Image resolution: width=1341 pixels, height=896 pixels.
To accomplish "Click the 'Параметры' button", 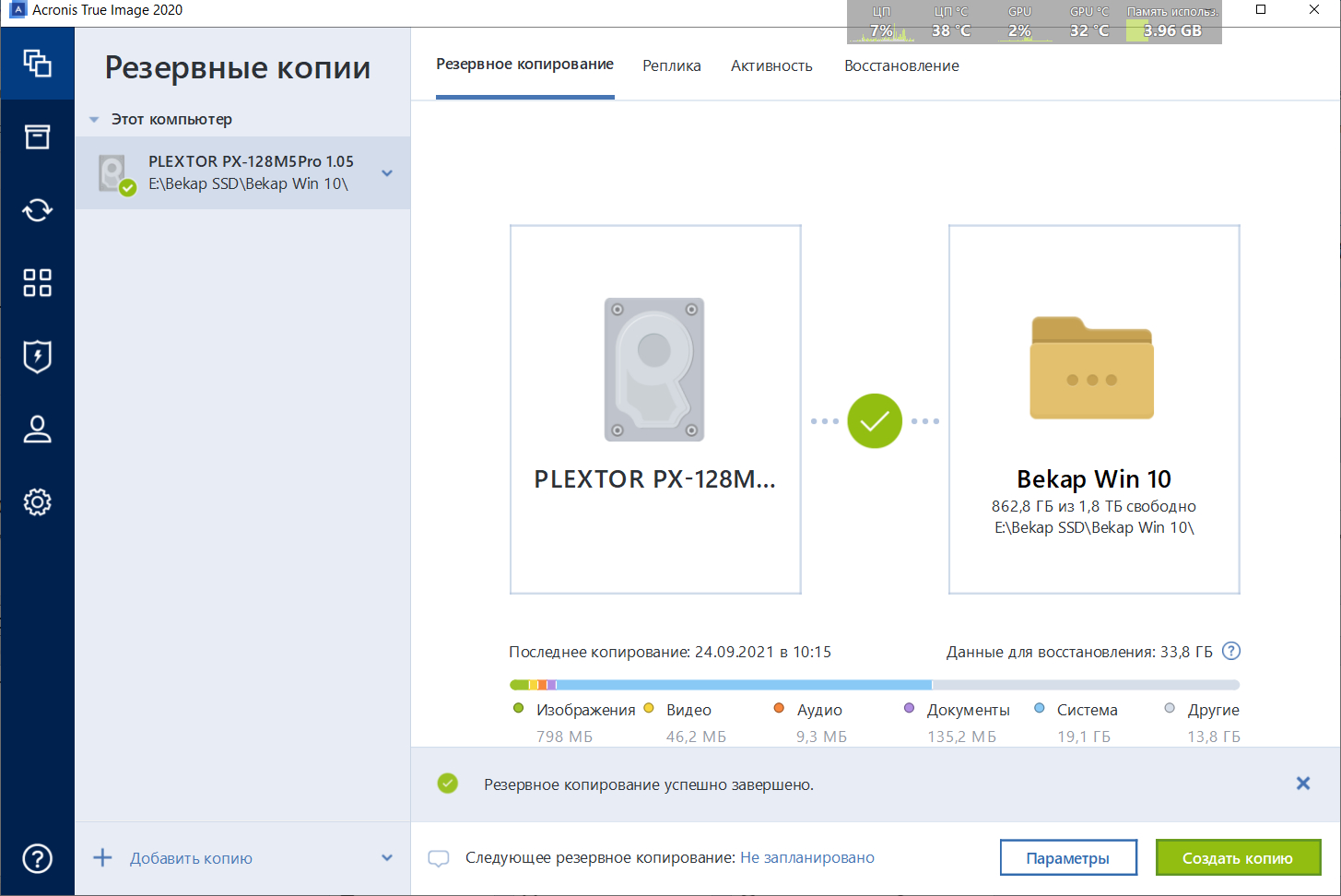I will pos(1068,858).
